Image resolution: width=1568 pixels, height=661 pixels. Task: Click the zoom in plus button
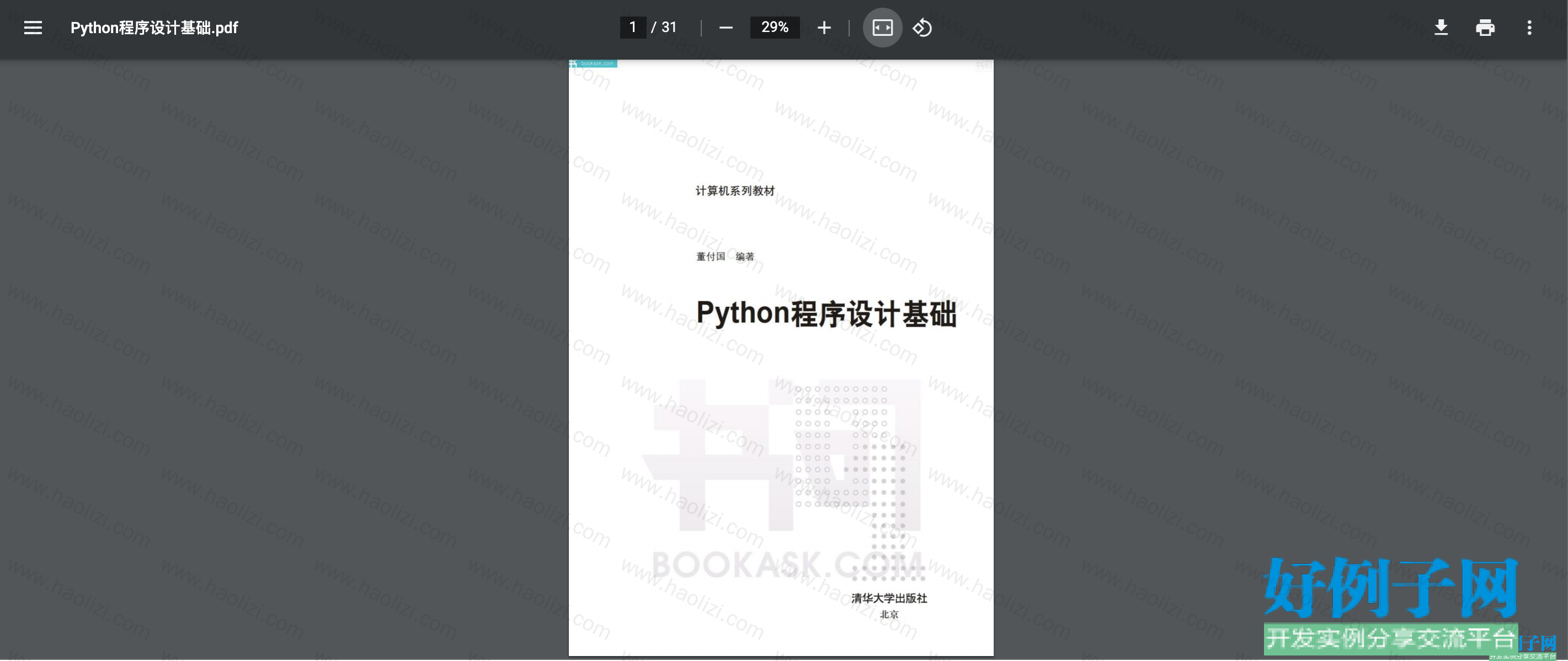[x=824, y=28]
